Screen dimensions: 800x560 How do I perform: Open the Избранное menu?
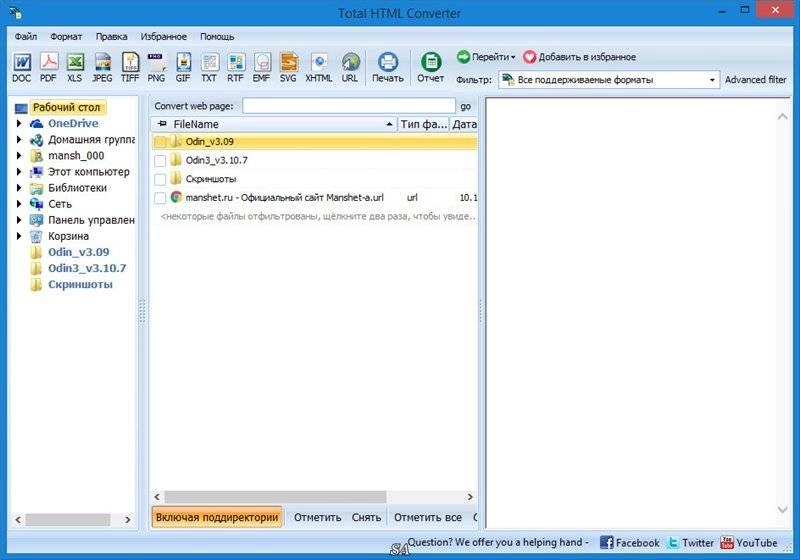[x=164, y=37]
